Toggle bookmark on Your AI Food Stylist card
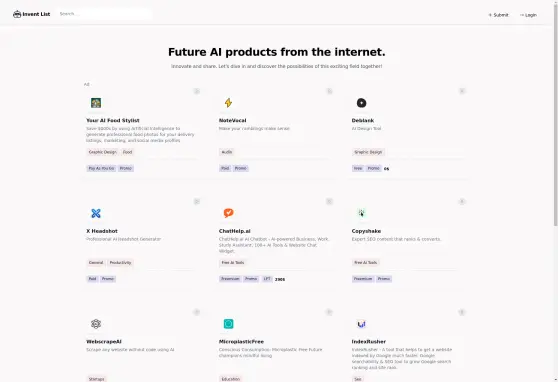 [x=196, y=91]
